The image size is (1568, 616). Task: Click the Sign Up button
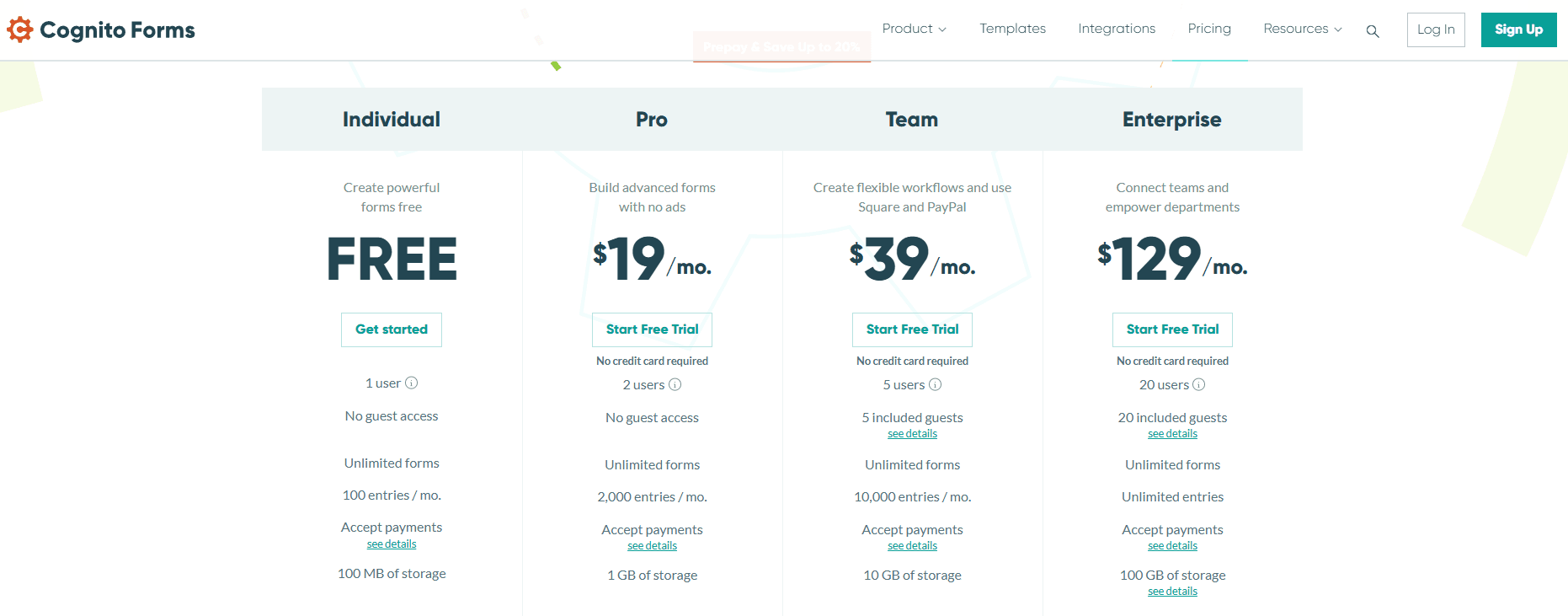pyautogui.click(x=1519, y=29)
